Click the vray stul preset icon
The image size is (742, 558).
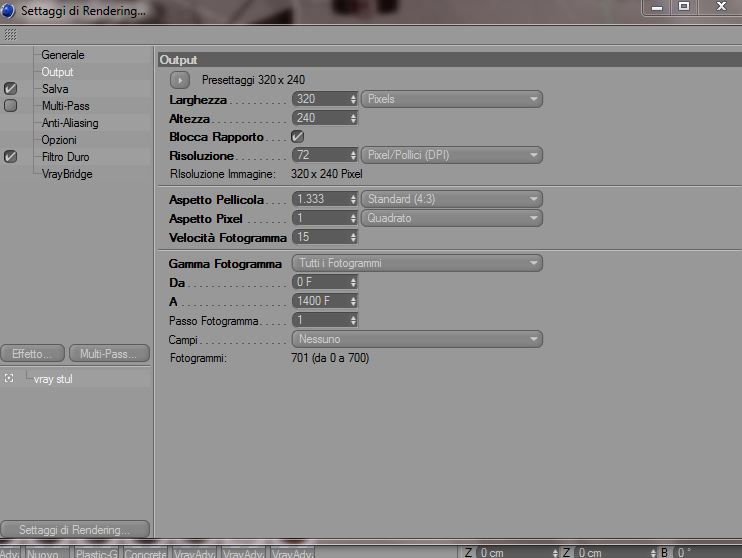9,378
